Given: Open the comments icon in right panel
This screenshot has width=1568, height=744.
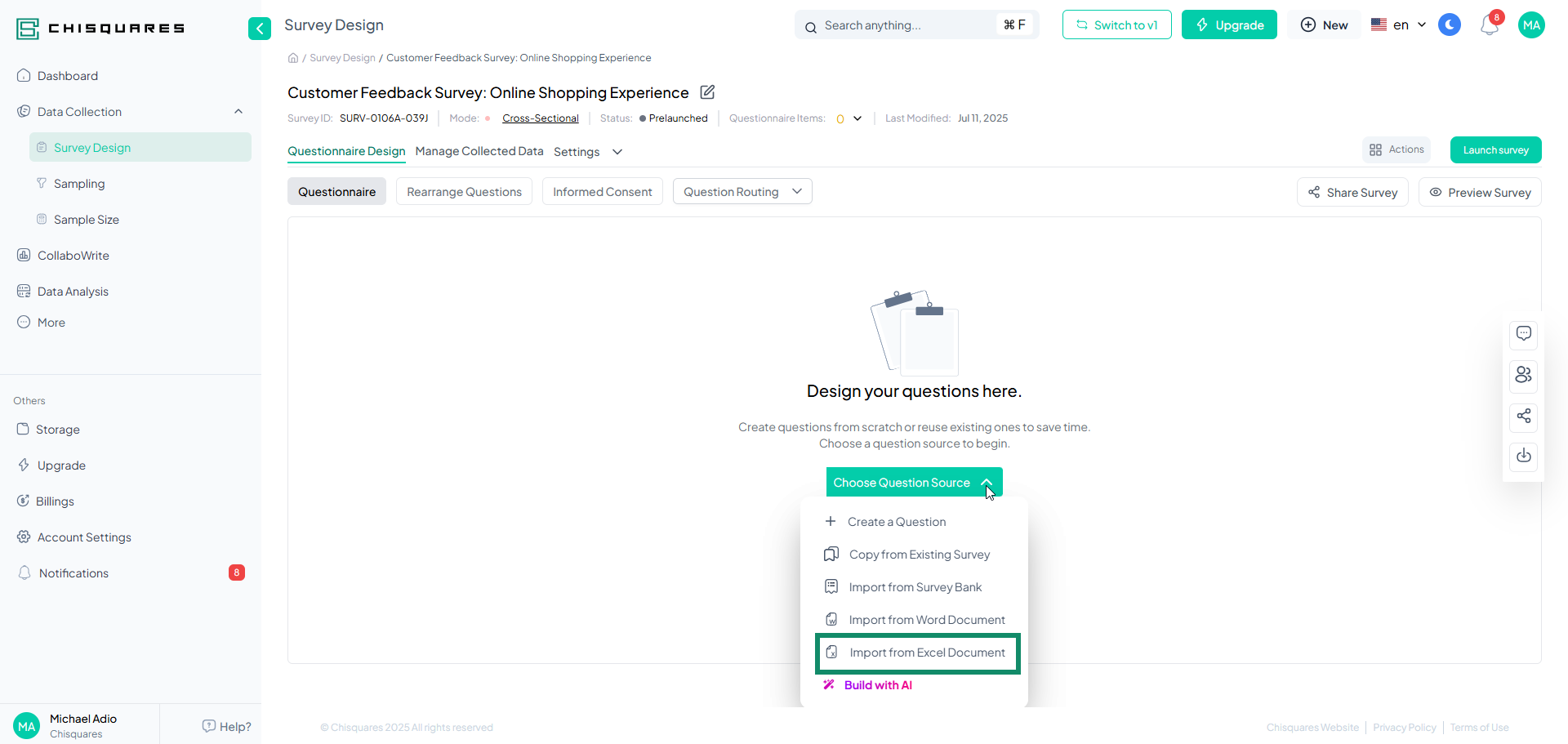Looking at the screenshot, I should (1523, 334).
